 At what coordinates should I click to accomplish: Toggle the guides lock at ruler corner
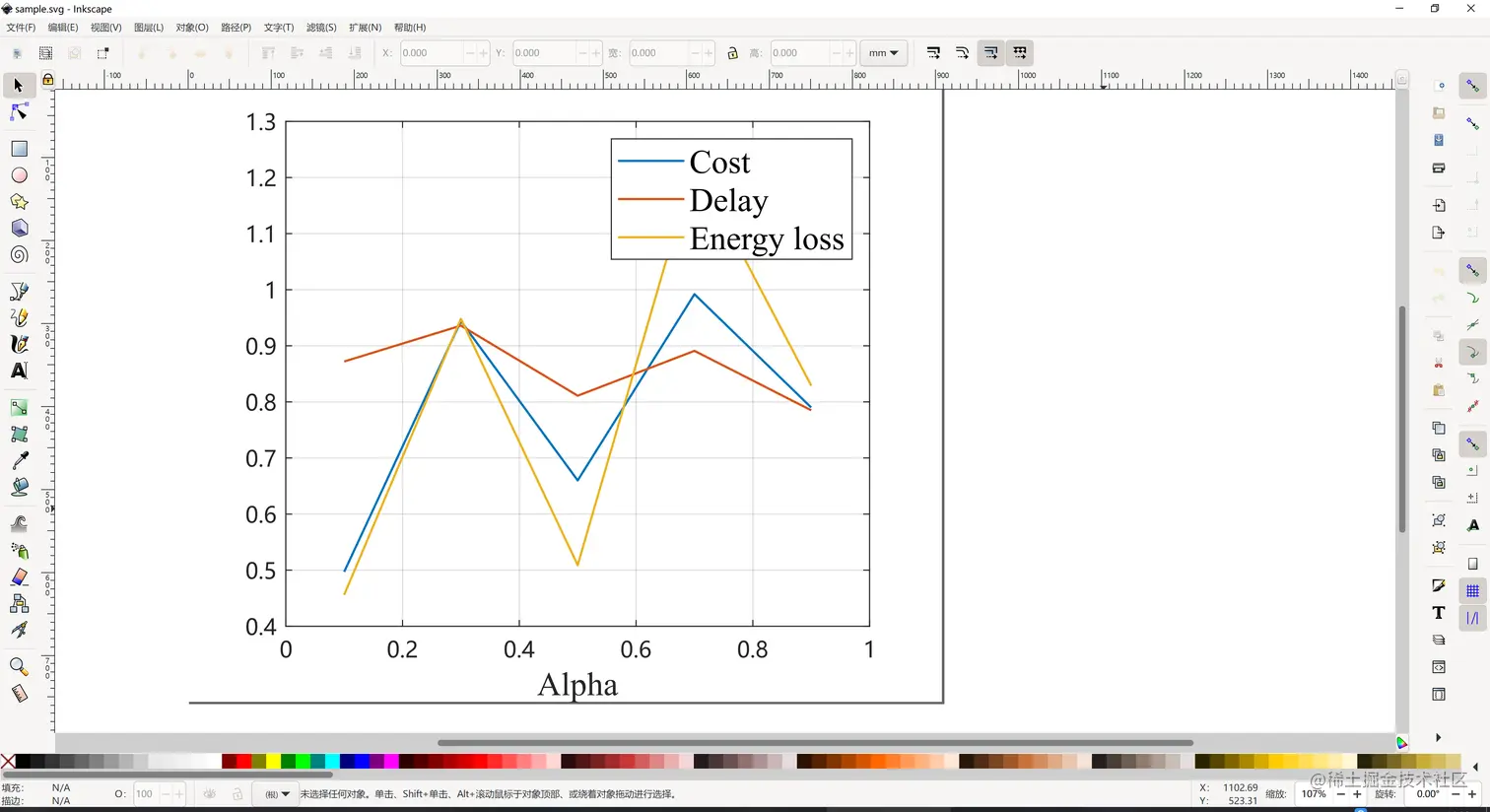(47, 80)
